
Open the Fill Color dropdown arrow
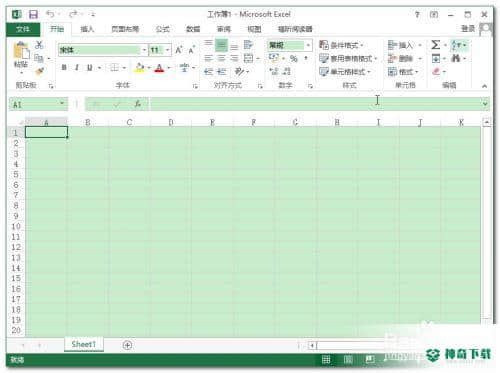coord(149,68)
